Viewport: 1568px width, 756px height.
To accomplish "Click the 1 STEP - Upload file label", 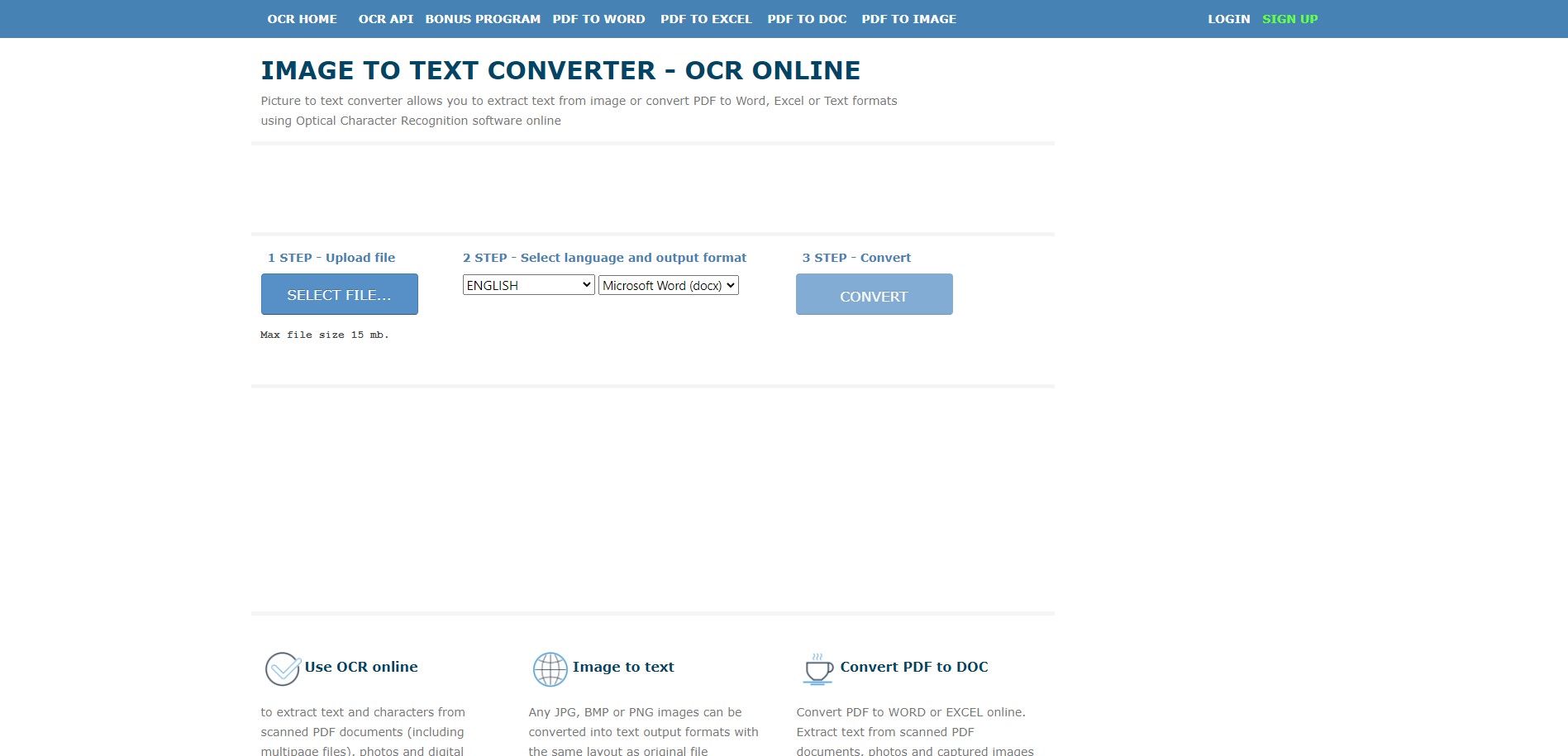I will [x=331, y=258].
